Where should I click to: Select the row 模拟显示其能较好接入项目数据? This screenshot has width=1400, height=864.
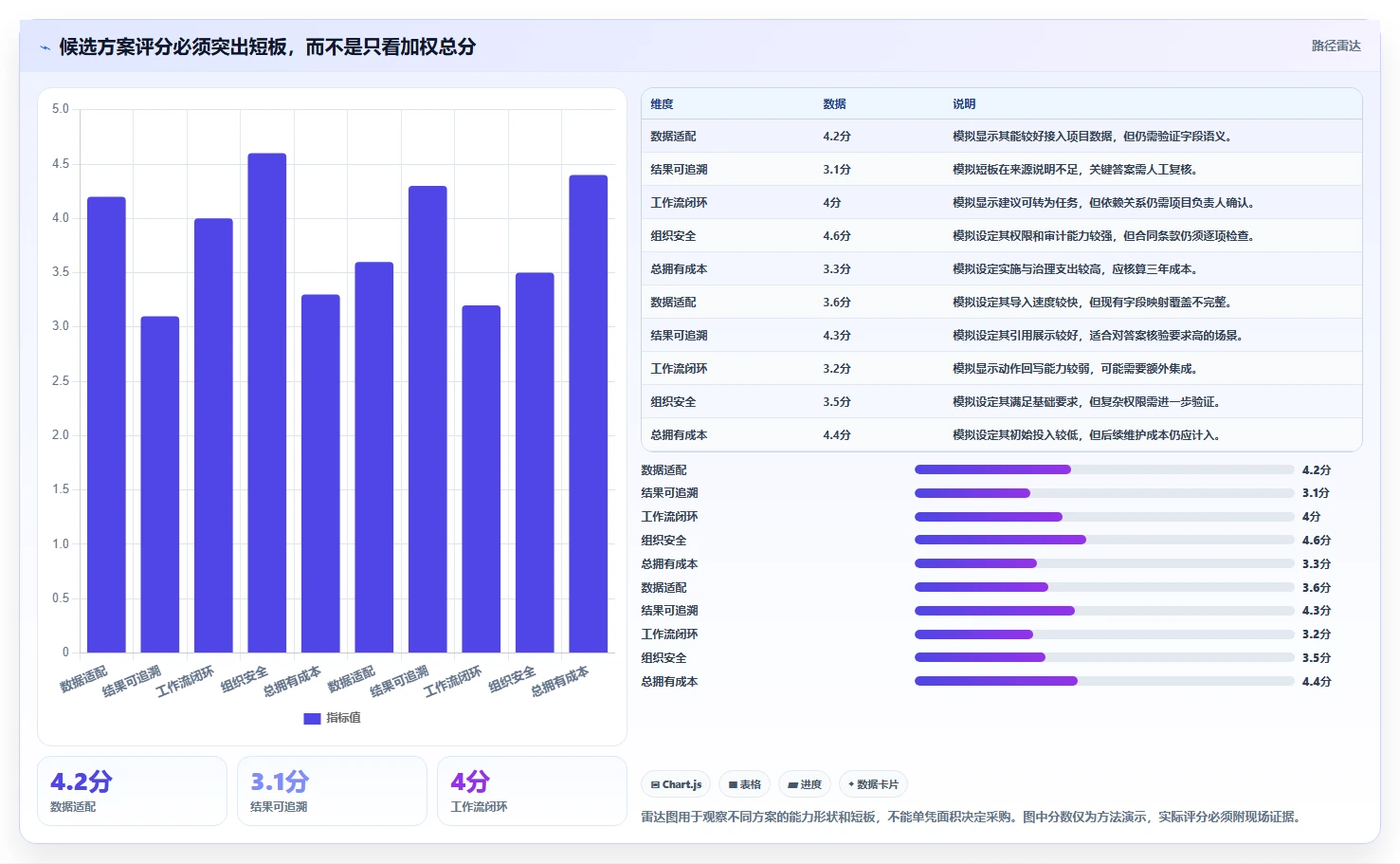coord(1002,137)
